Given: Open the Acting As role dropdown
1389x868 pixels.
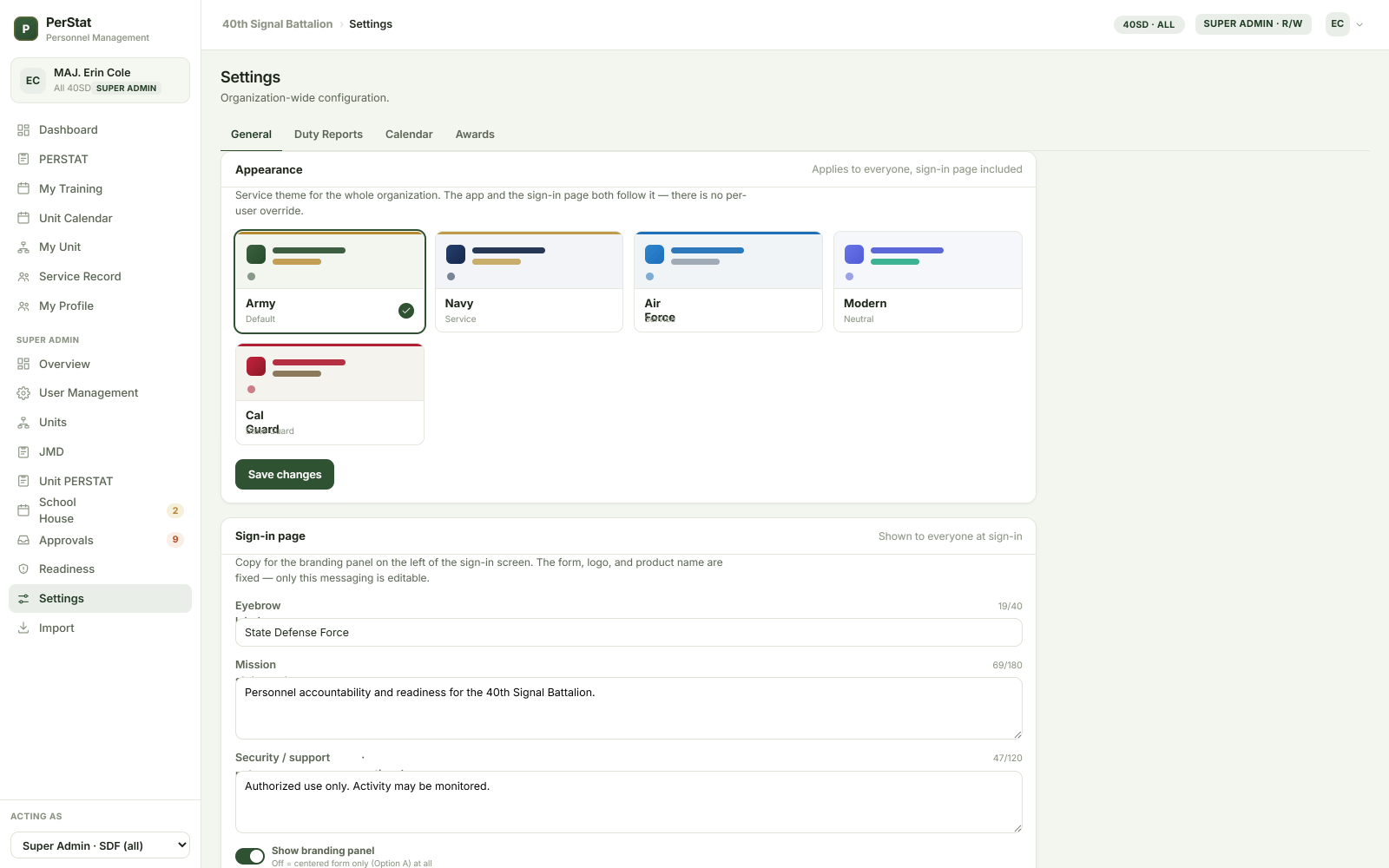Looking at the screenshot, I should (100, 845).
